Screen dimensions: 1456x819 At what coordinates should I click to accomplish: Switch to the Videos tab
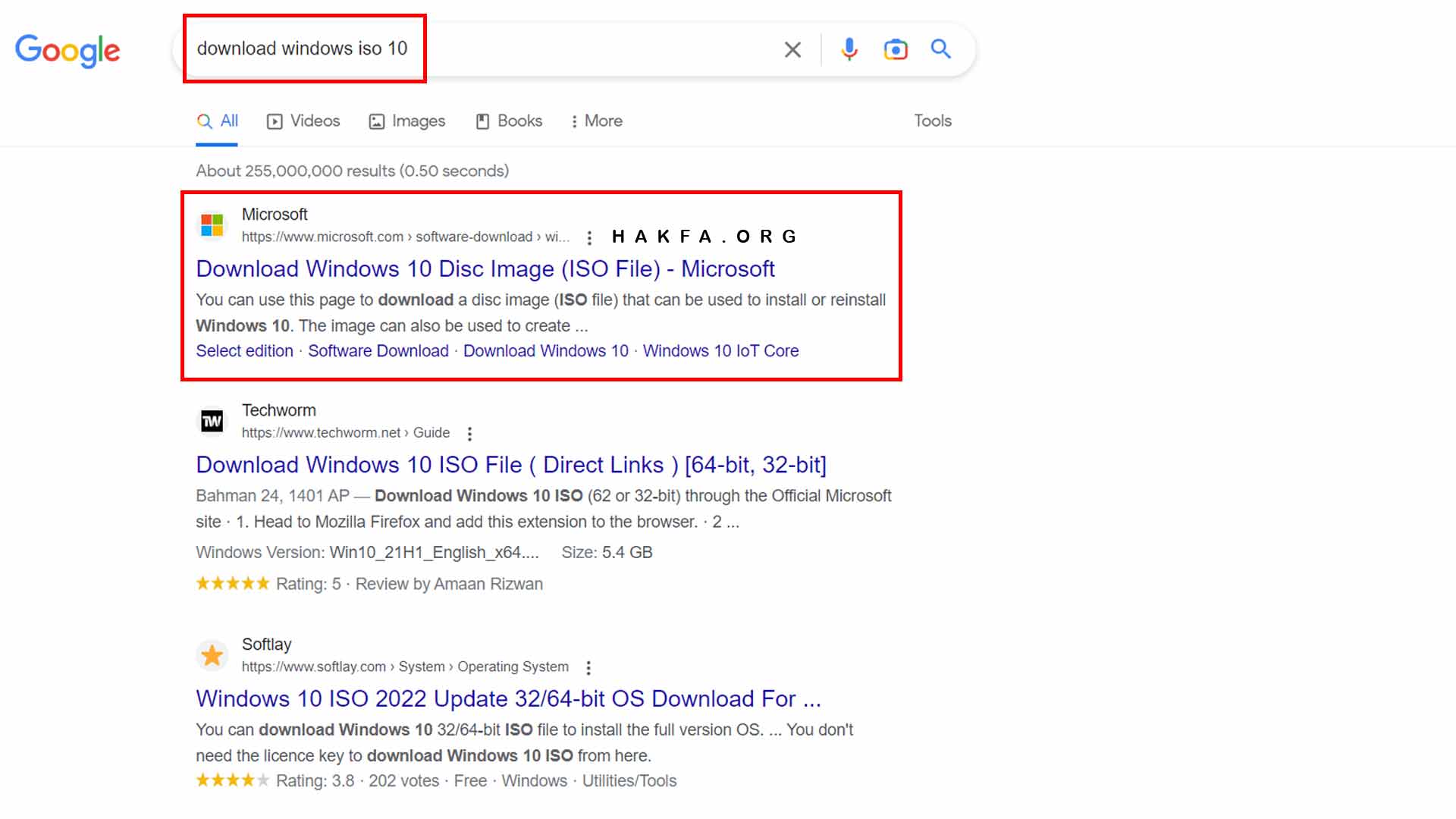[x=303, y=121]
